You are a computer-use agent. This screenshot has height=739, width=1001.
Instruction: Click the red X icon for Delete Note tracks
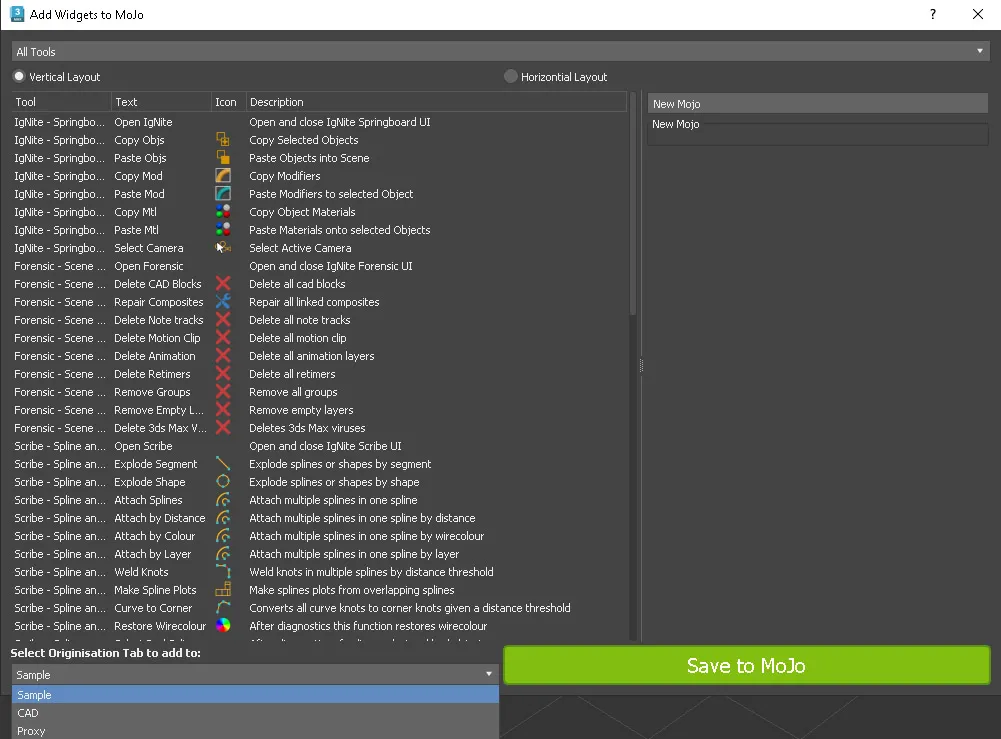pyautogui.click(x=223, y=320)
